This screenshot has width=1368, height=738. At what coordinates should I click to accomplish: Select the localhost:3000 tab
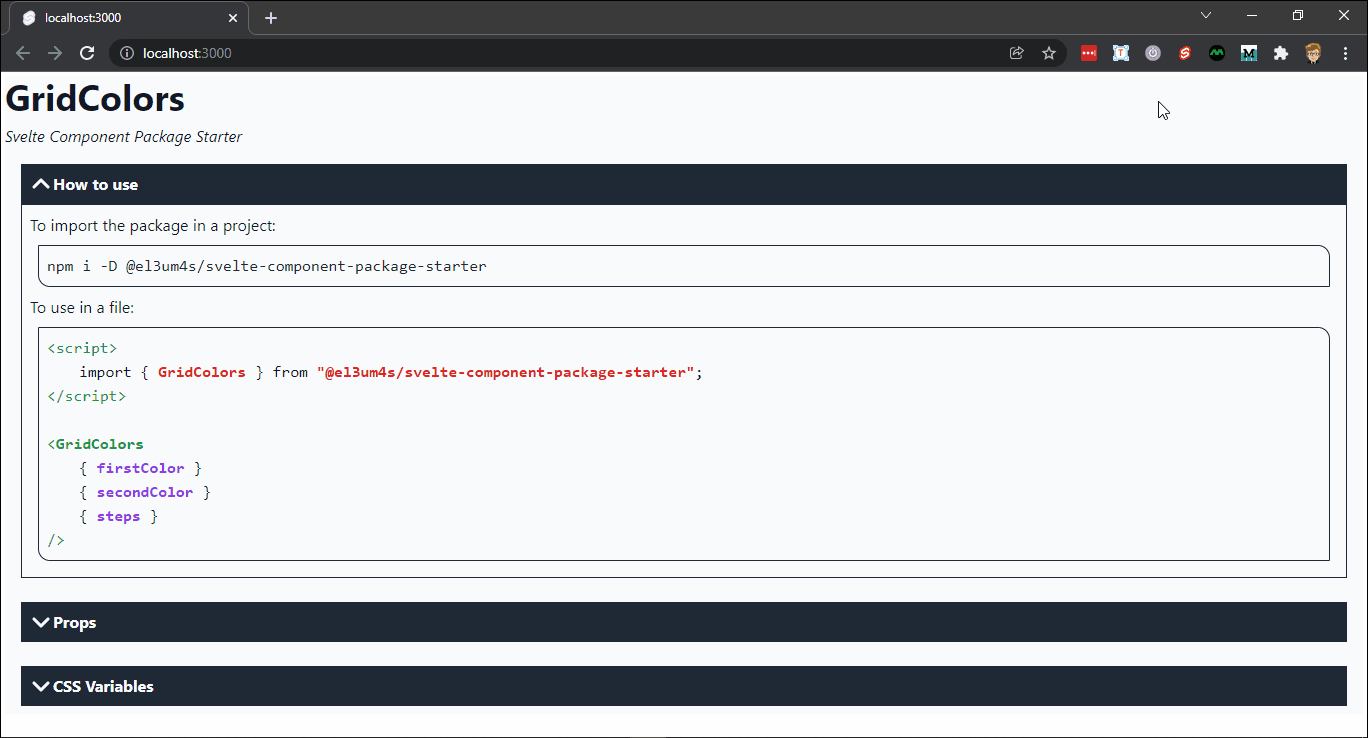(x=128, y=18)
